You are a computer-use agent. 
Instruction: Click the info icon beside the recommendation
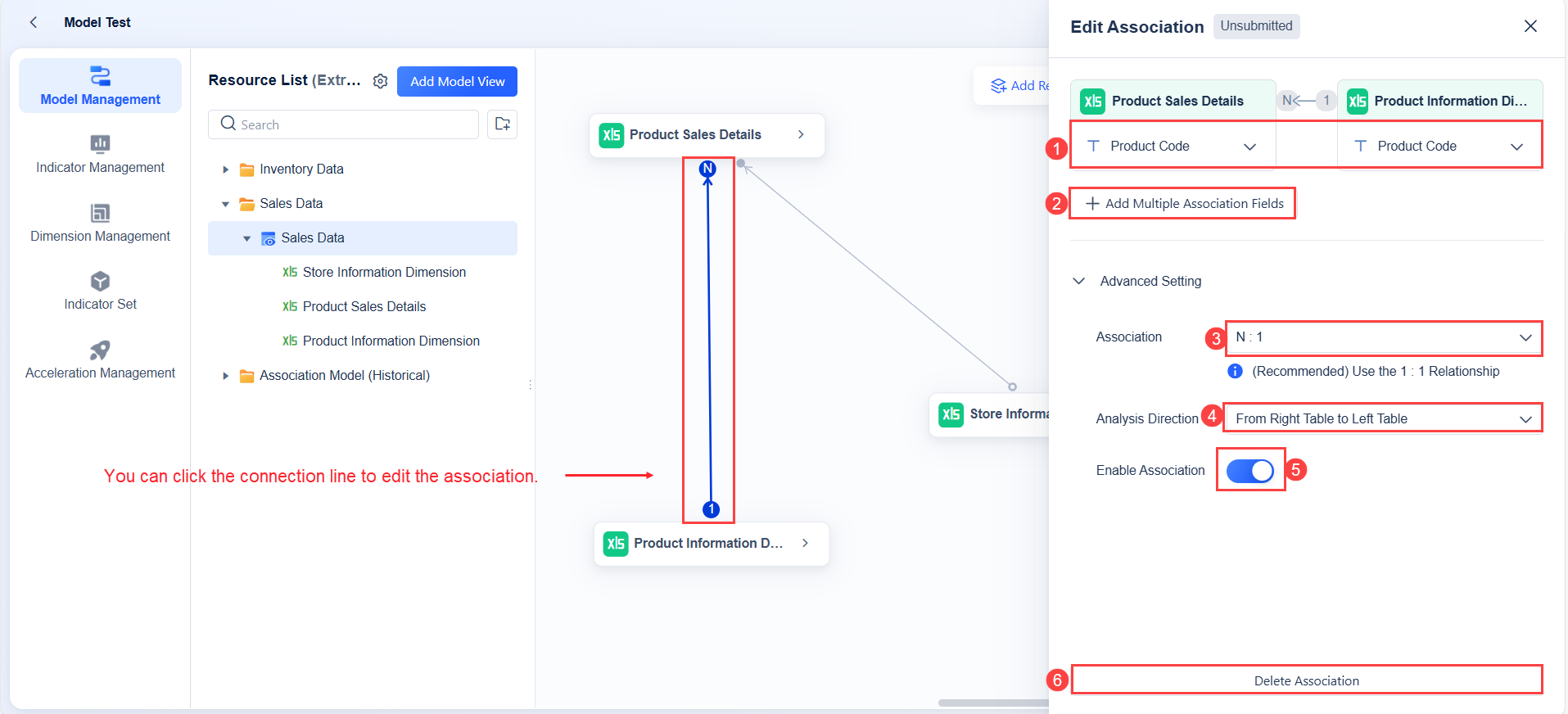(x=1236, y=372)
